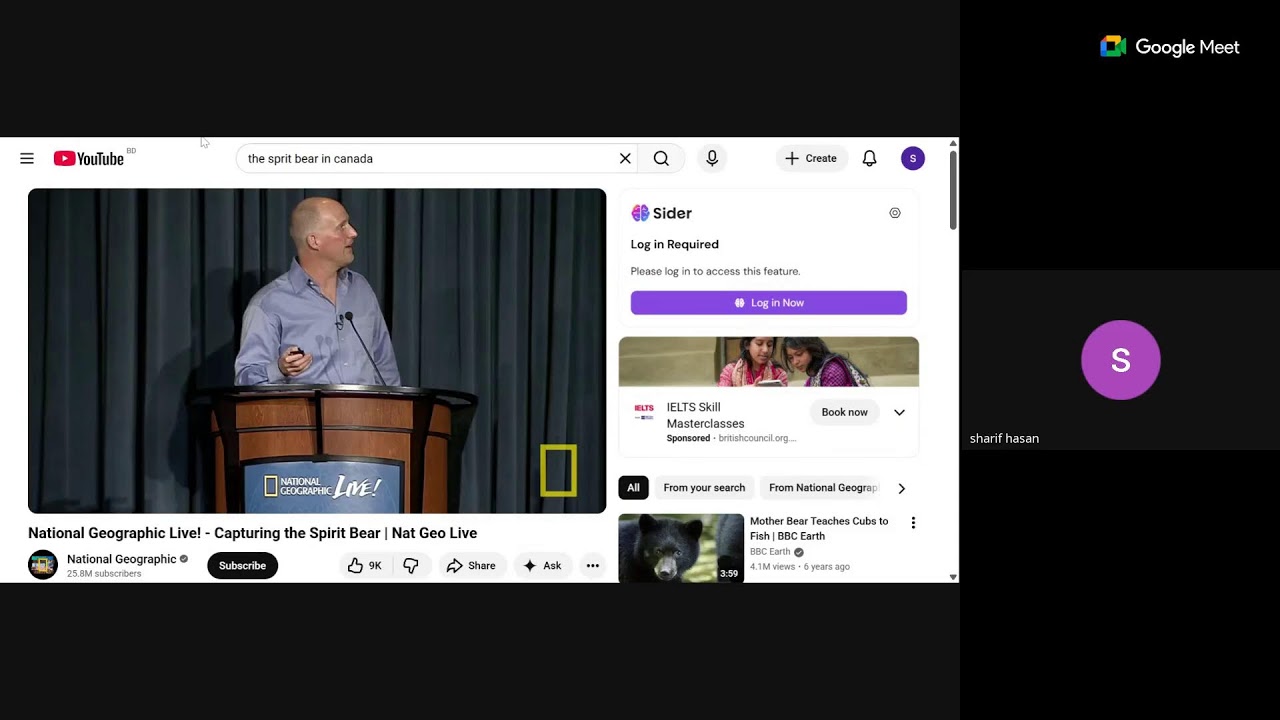The height and width of the screenshot is (720, 1280).
Task: Open more actions ellipsis below video
Action: (x=593, y=566)
